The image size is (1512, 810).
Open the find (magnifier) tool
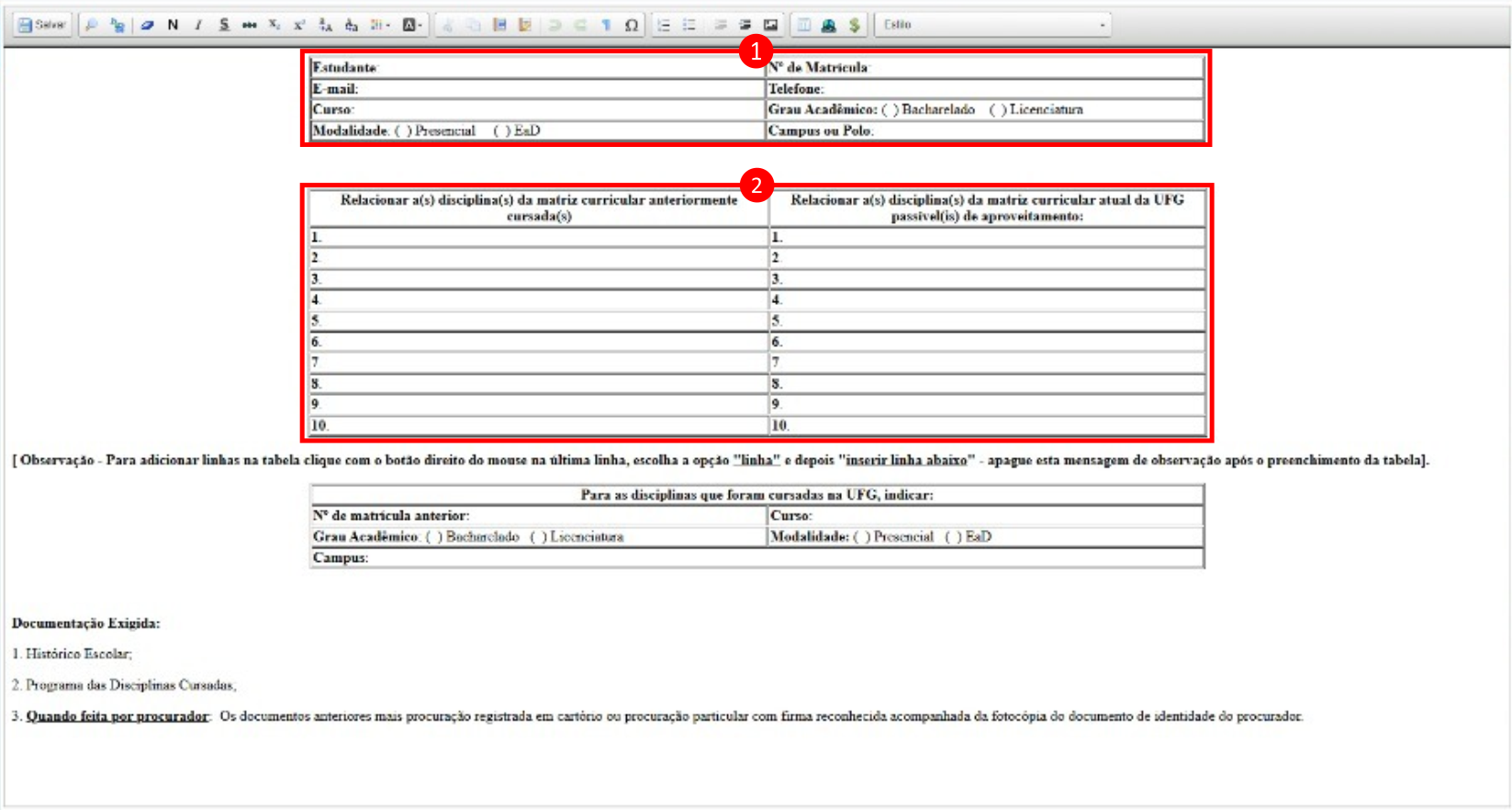click(x=91, y=25)
